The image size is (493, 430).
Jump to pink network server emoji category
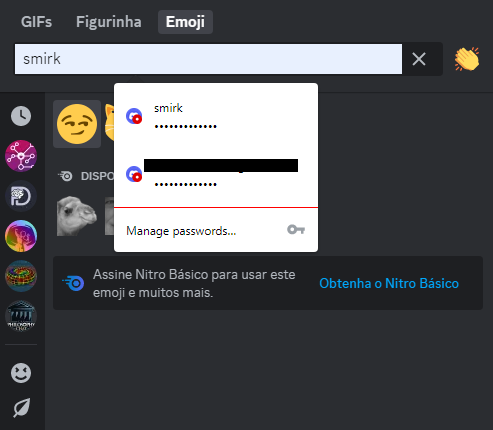(21, 156)
